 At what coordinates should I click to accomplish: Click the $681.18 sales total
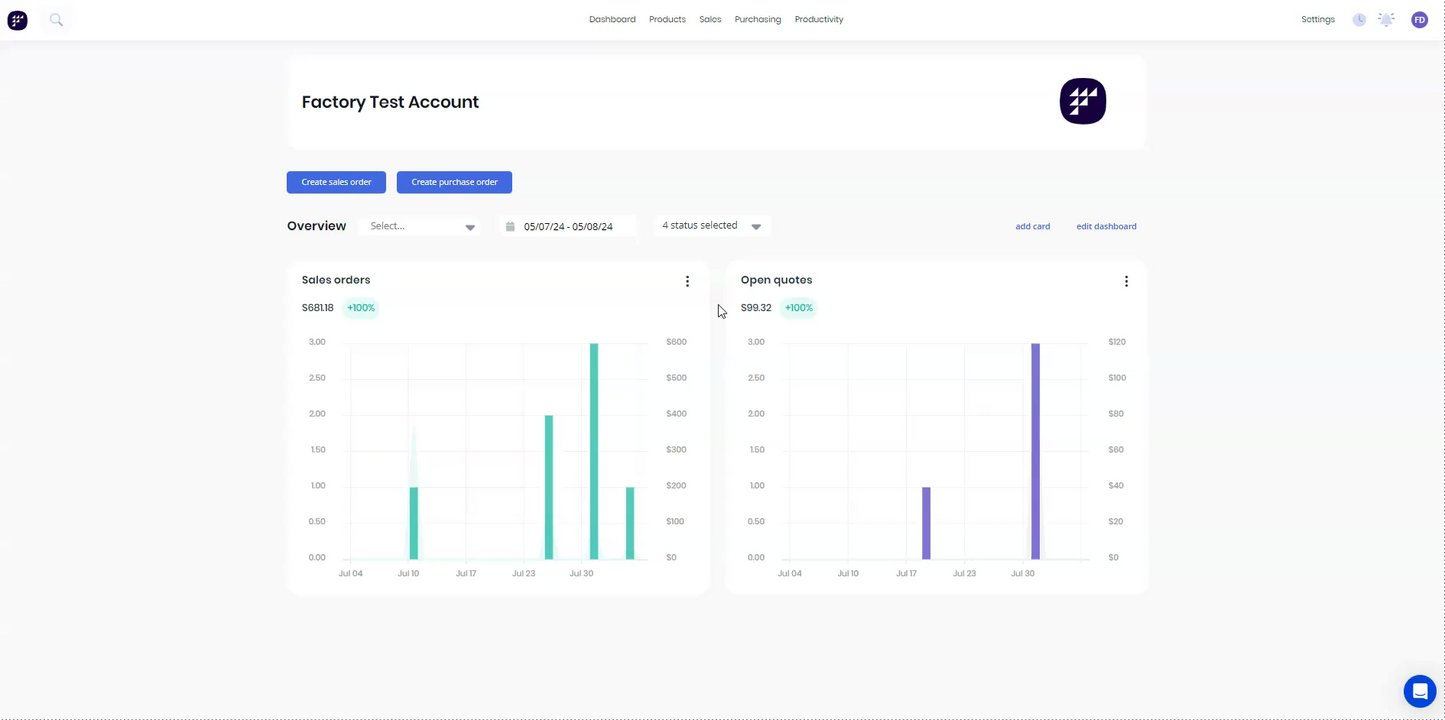coord(318,308)
